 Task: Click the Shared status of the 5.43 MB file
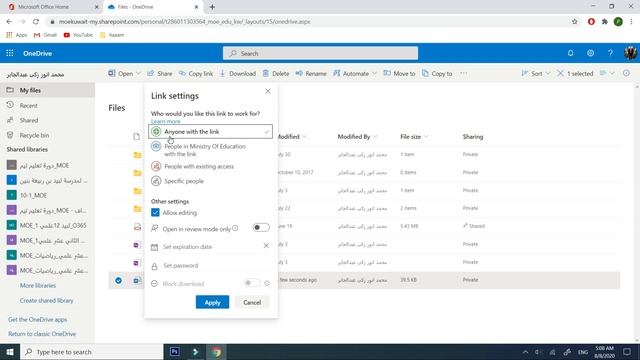(474, 226)
